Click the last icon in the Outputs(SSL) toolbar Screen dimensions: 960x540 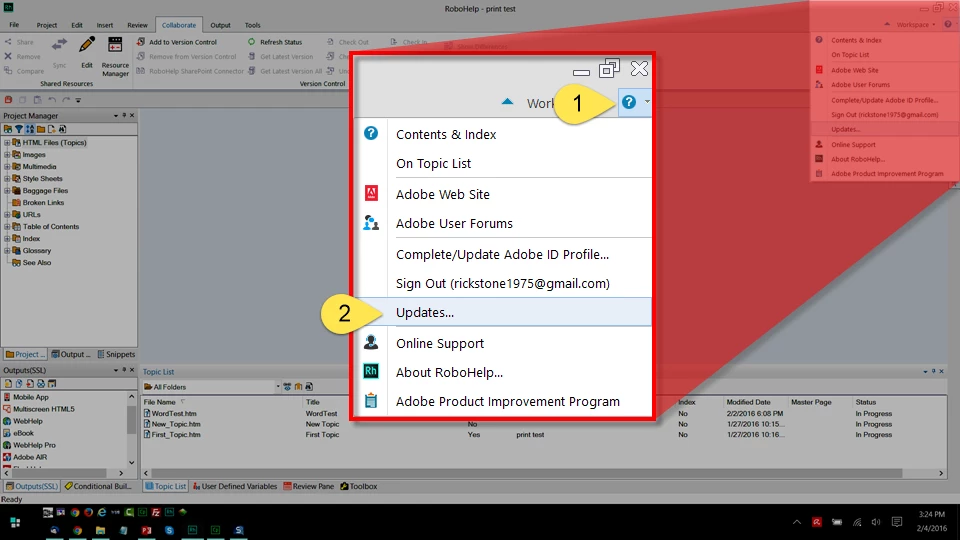(52, 383)
